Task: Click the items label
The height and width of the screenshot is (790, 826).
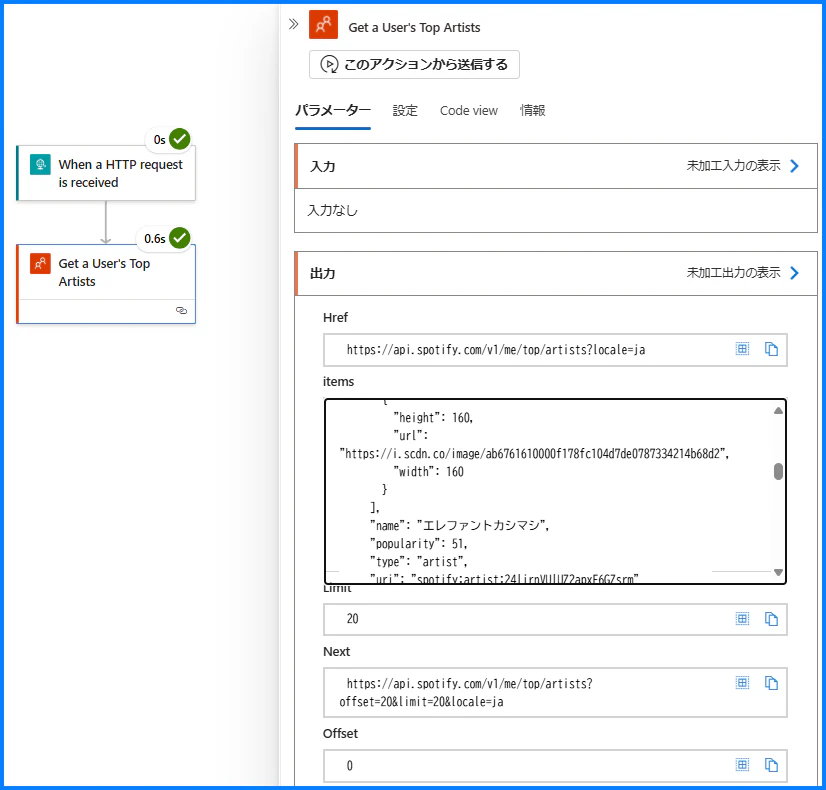Action: point(338,381)
